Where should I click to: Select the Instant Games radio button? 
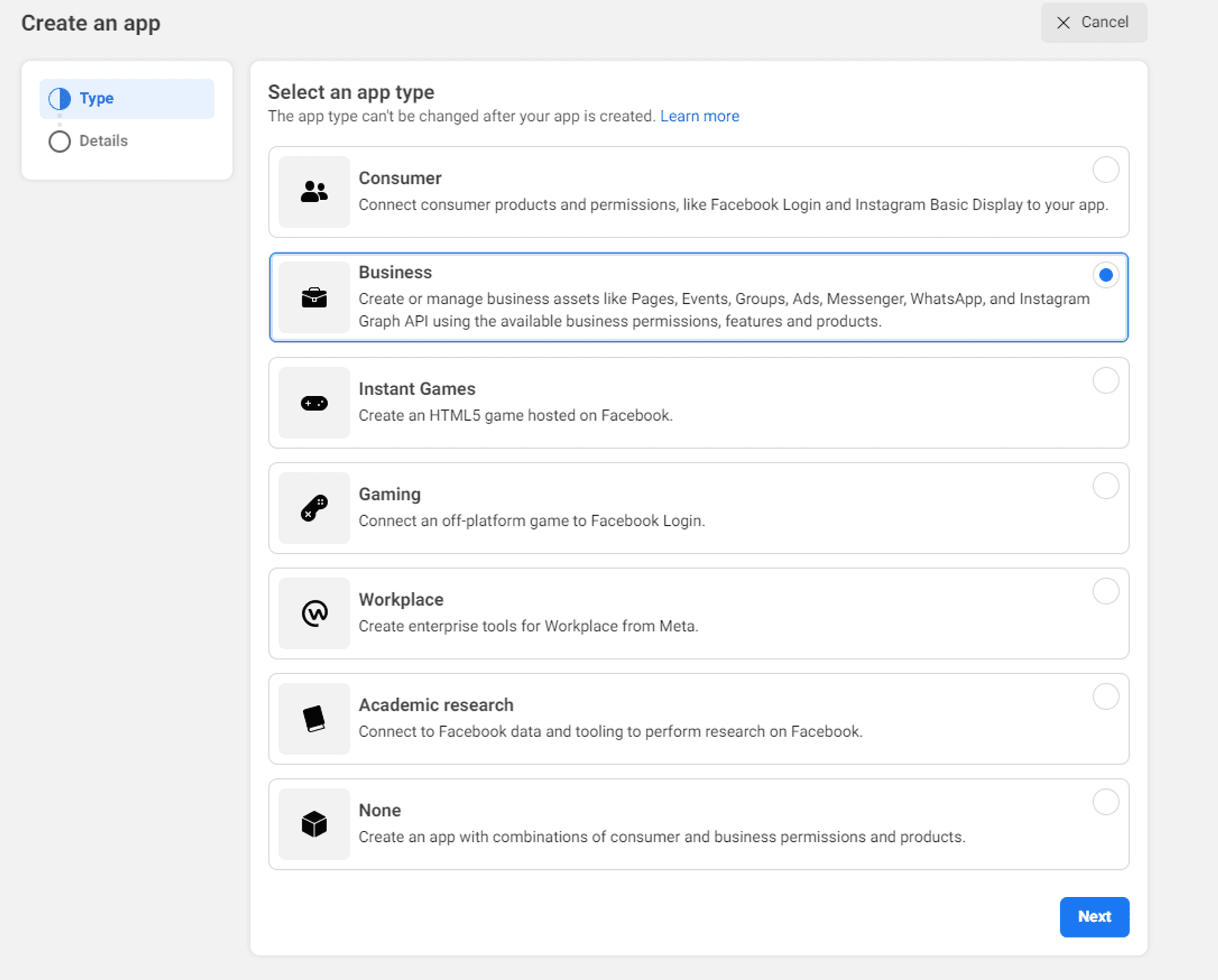pos(1107,380)
